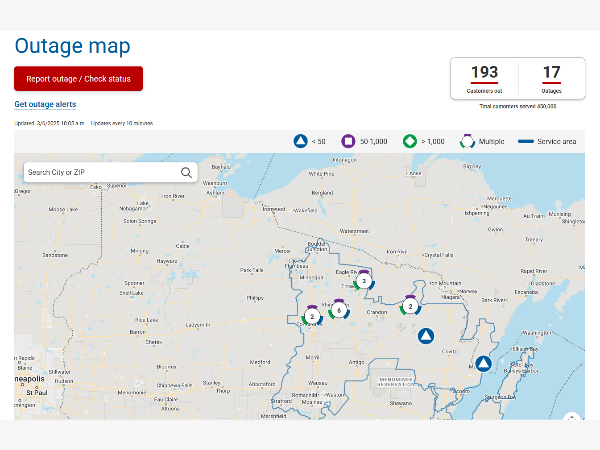Screen dimensions: 600x450
Task: Open the Get outage alerts link
Action: tap(45, 104)
